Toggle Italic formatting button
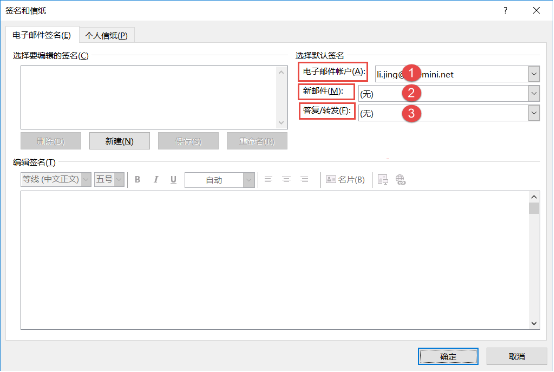 click(x=155, y=179)
